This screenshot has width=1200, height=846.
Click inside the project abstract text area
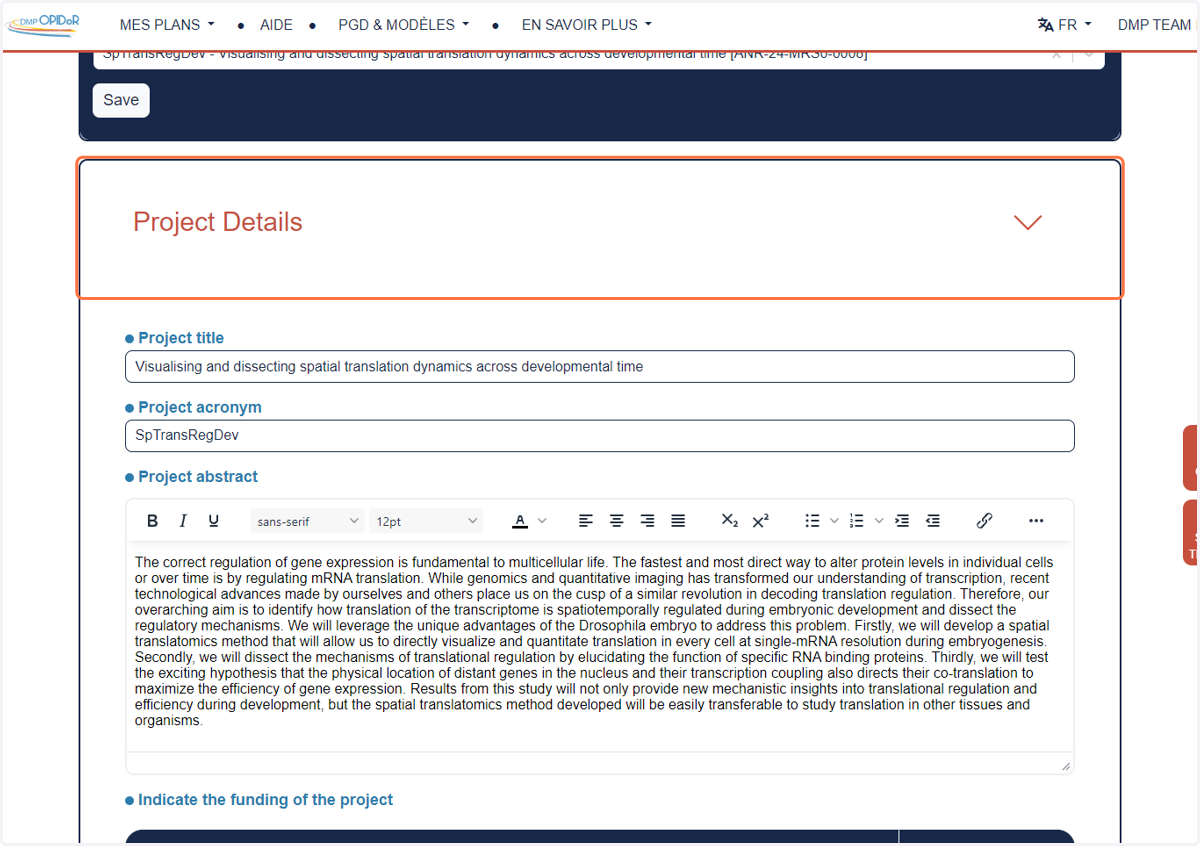pos(600,646)
